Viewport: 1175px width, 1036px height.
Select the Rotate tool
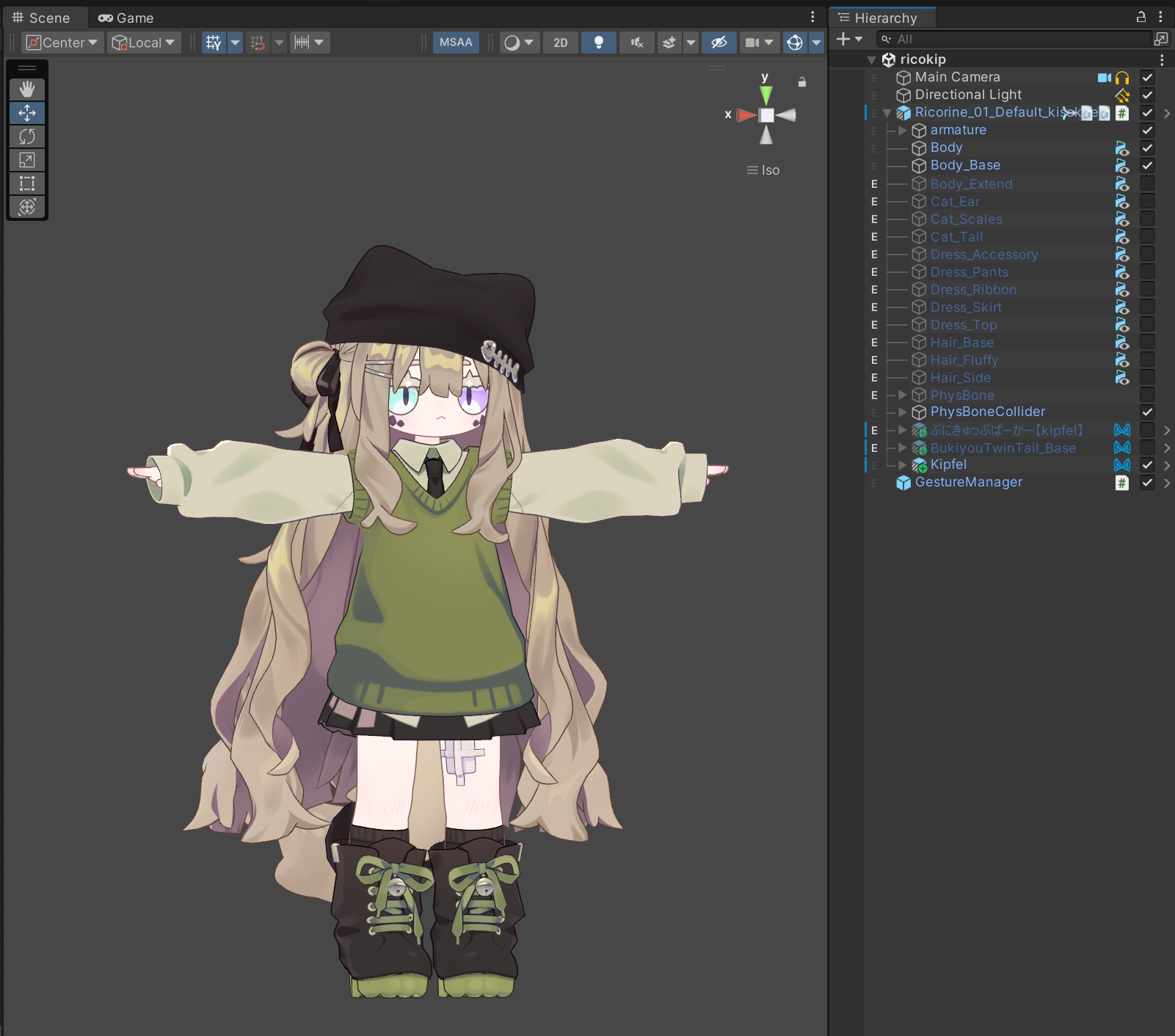click(27, 136)
